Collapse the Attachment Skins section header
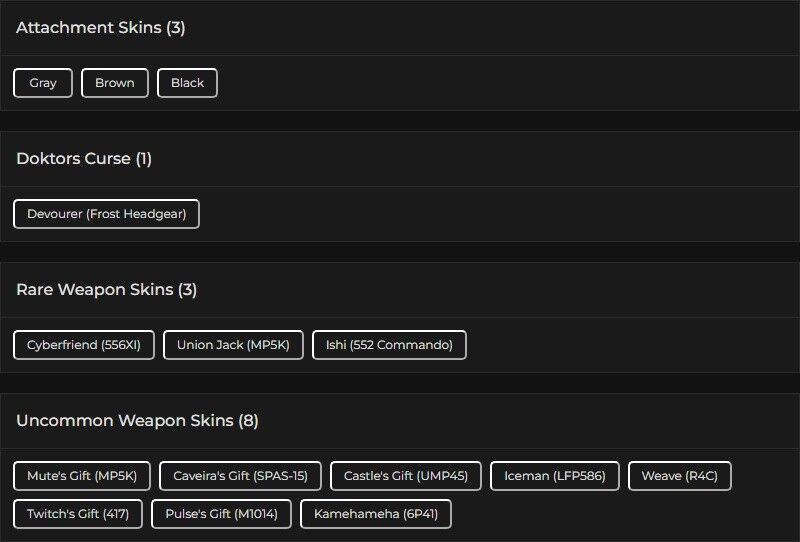Viewport: 800px width, 542px height. pos(100,28)
